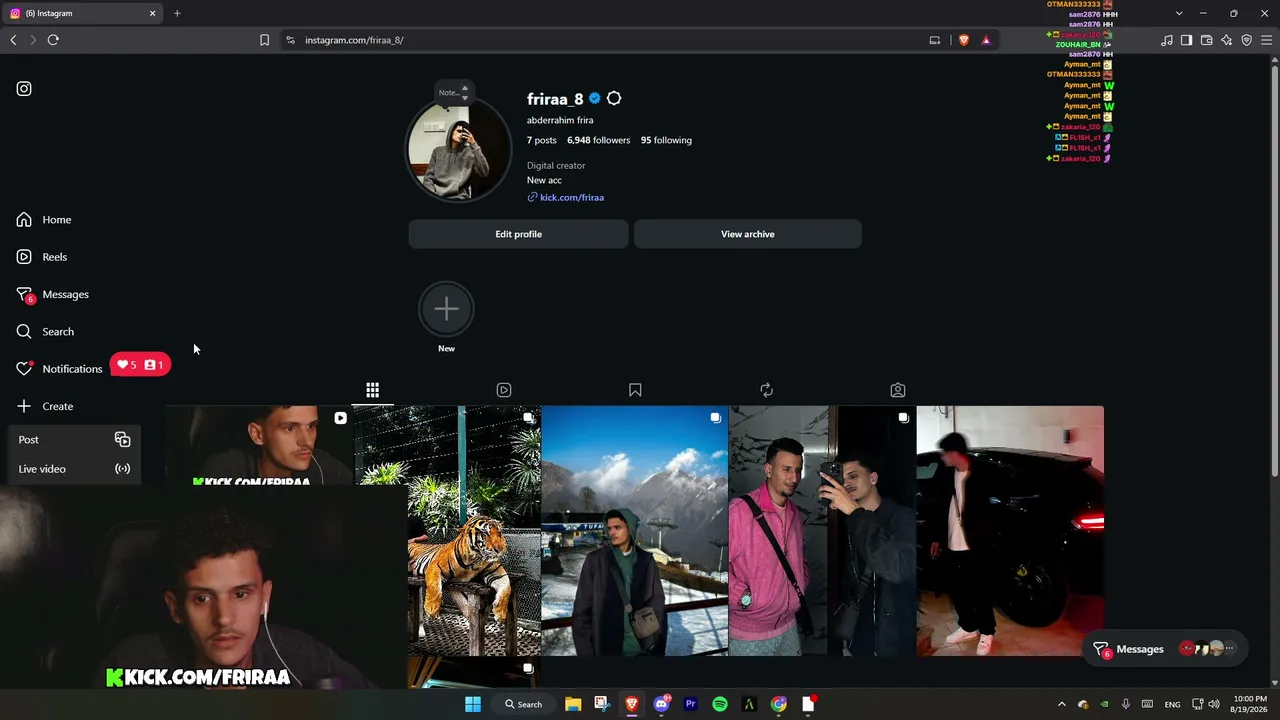Screen dimensions: 1280x720
Task: Open the kick.com/friraa profile link
Action: 566,197
